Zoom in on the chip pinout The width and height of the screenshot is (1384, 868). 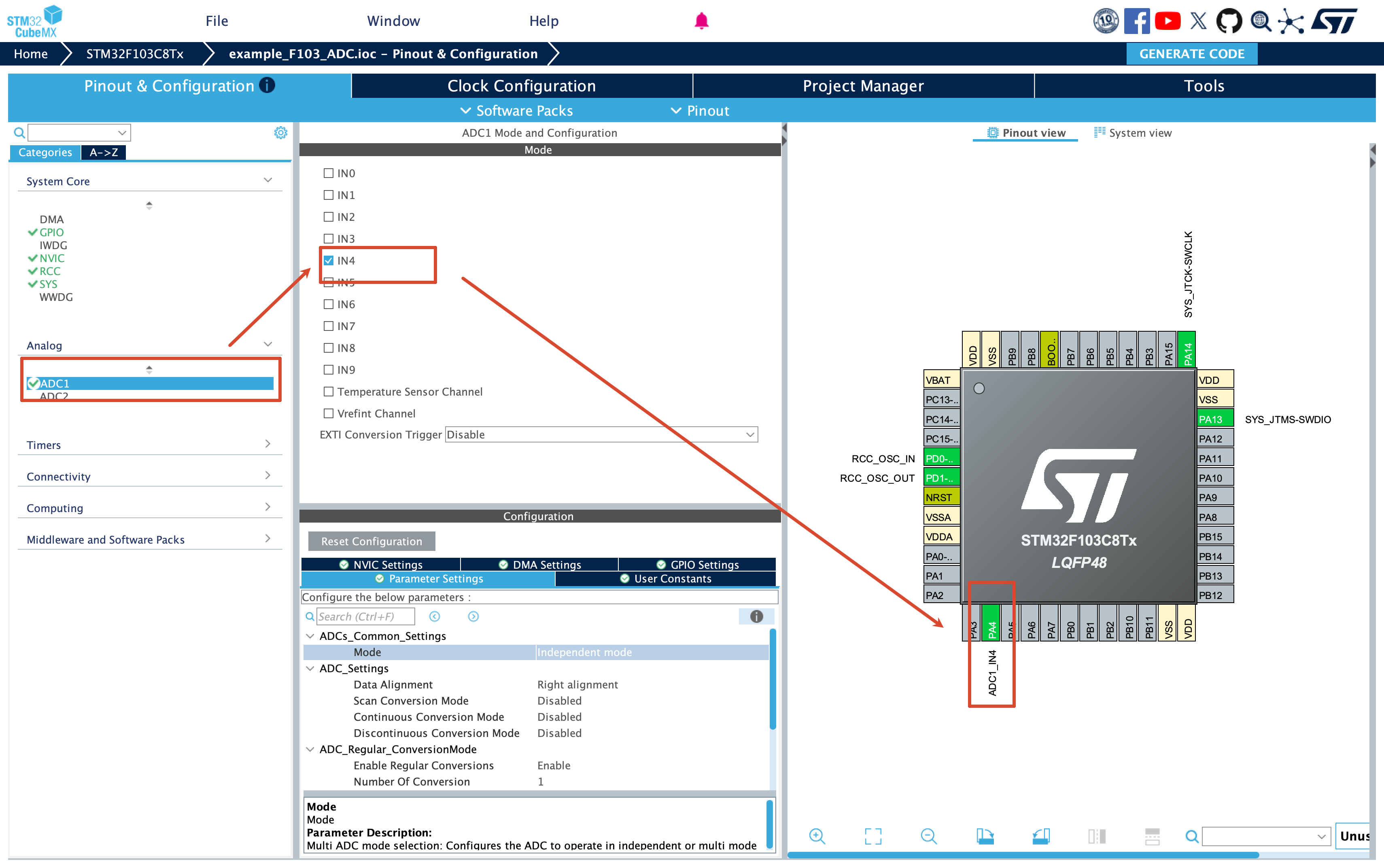click(817, 836)
